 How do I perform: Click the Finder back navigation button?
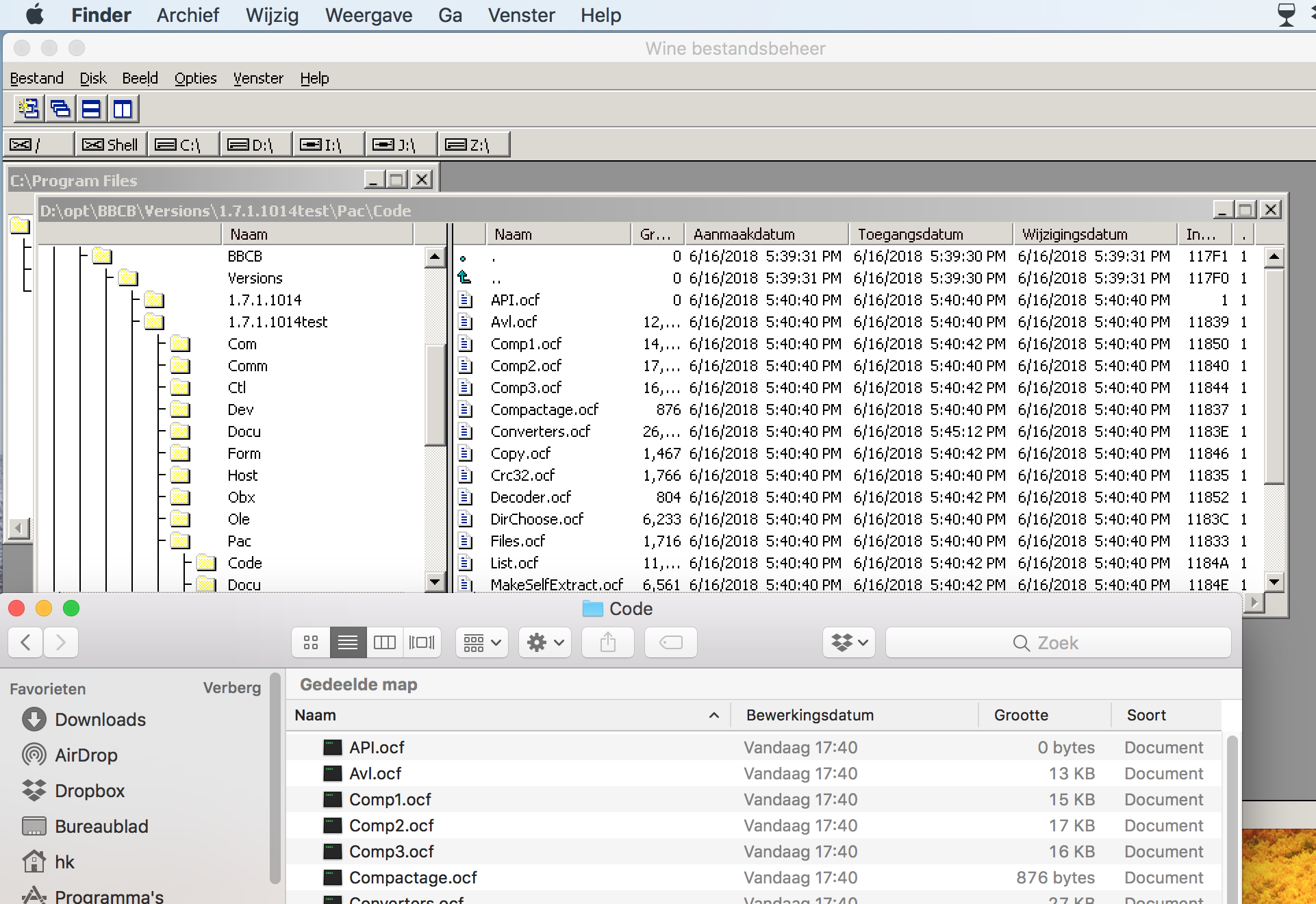(26, 642)
